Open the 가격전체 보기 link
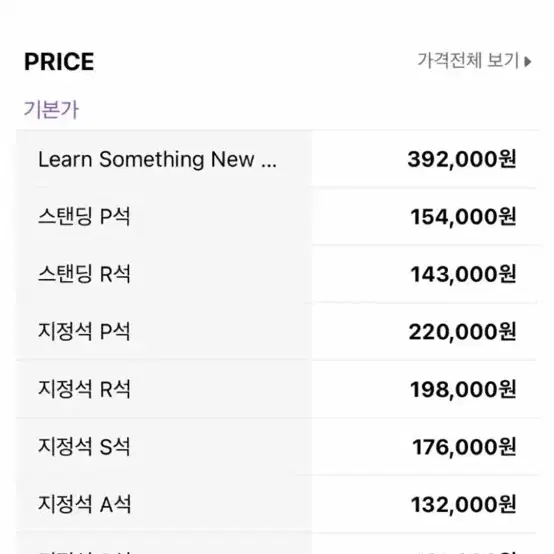 pyautogui.click(x=474, y=61)
